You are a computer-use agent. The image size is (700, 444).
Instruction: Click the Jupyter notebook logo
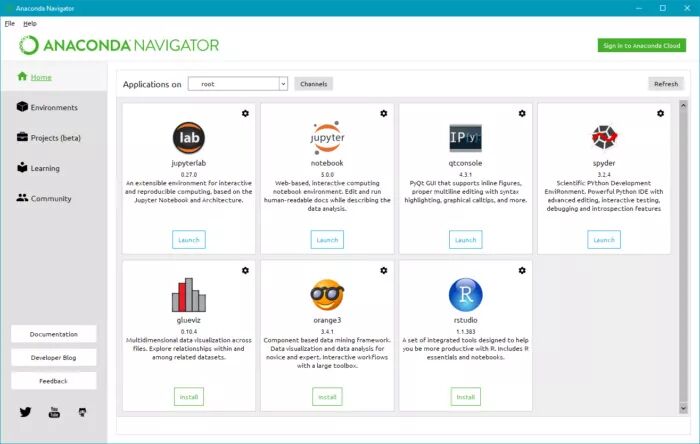click(x=327, y=137)
